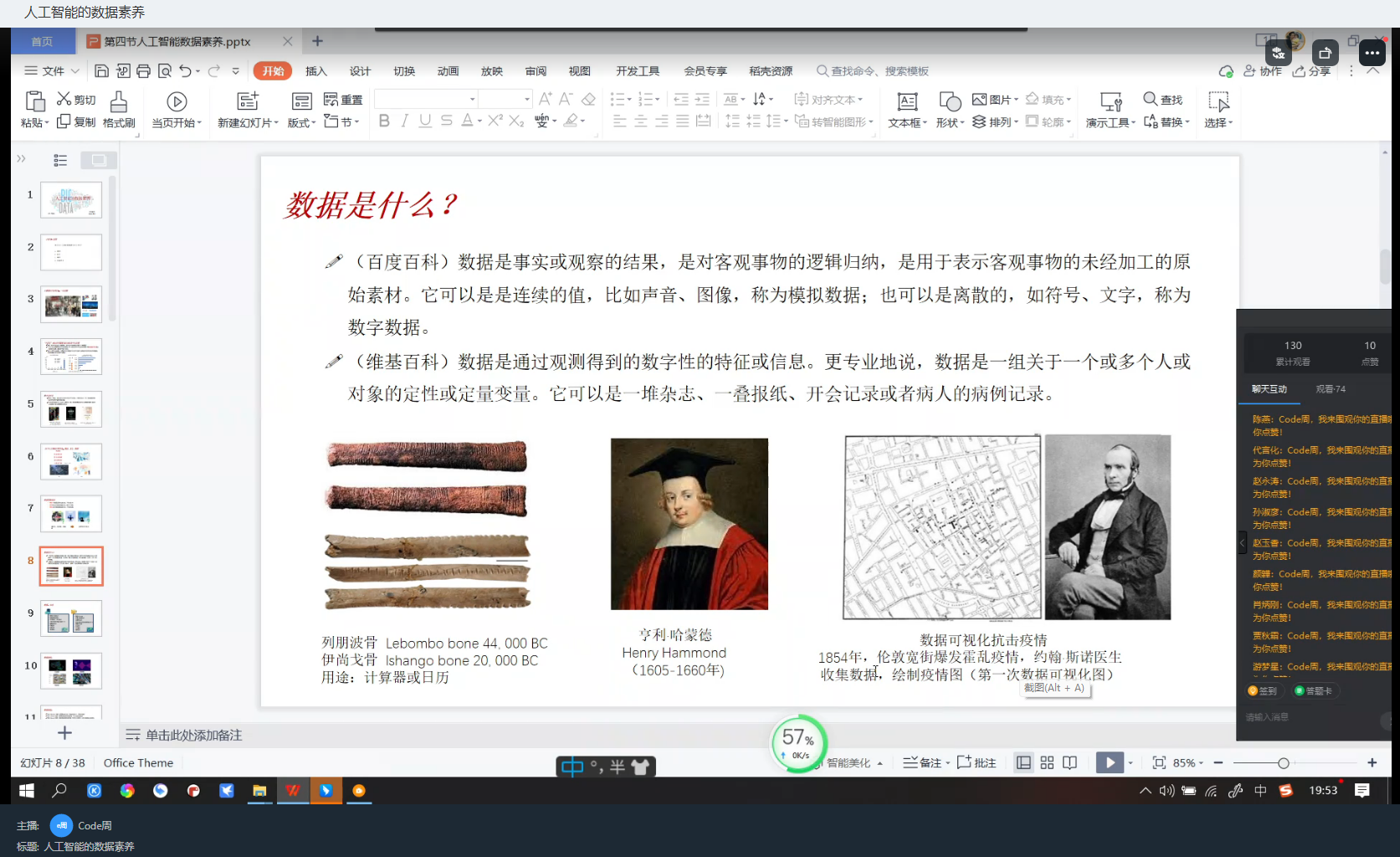Toggle Strikethrough formatting
1400x857 pixels.
click(x=447, y=121)
